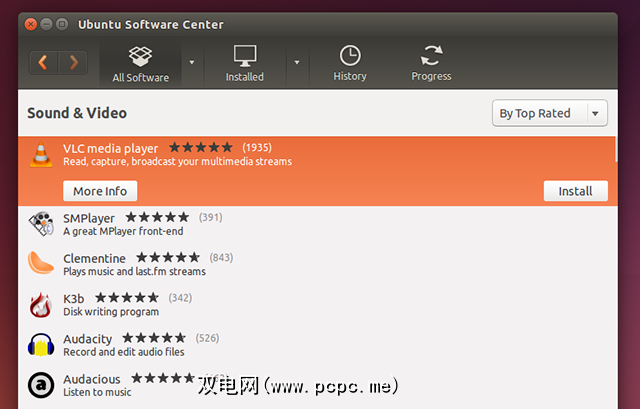The image size is (640, 409).
Task: Click More Info for VLC media player
Action: point(100,191)
